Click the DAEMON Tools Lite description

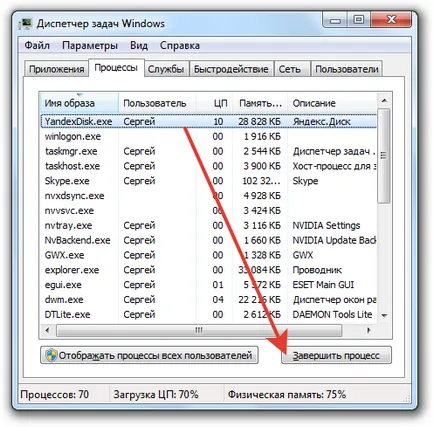coord(332,314)
